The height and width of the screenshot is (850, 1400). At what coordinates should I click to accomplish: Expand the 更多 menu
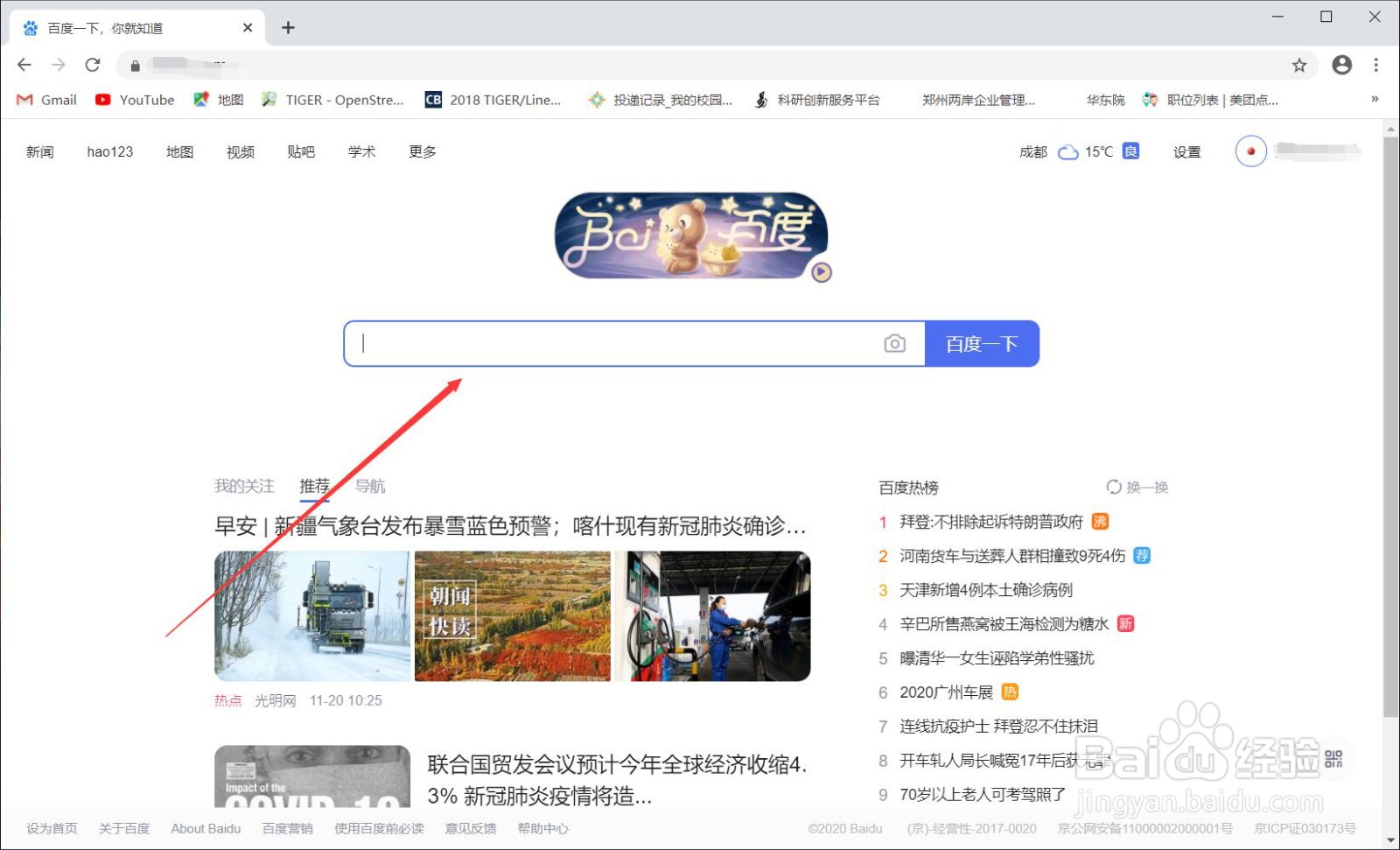click(x=423, y=152)
